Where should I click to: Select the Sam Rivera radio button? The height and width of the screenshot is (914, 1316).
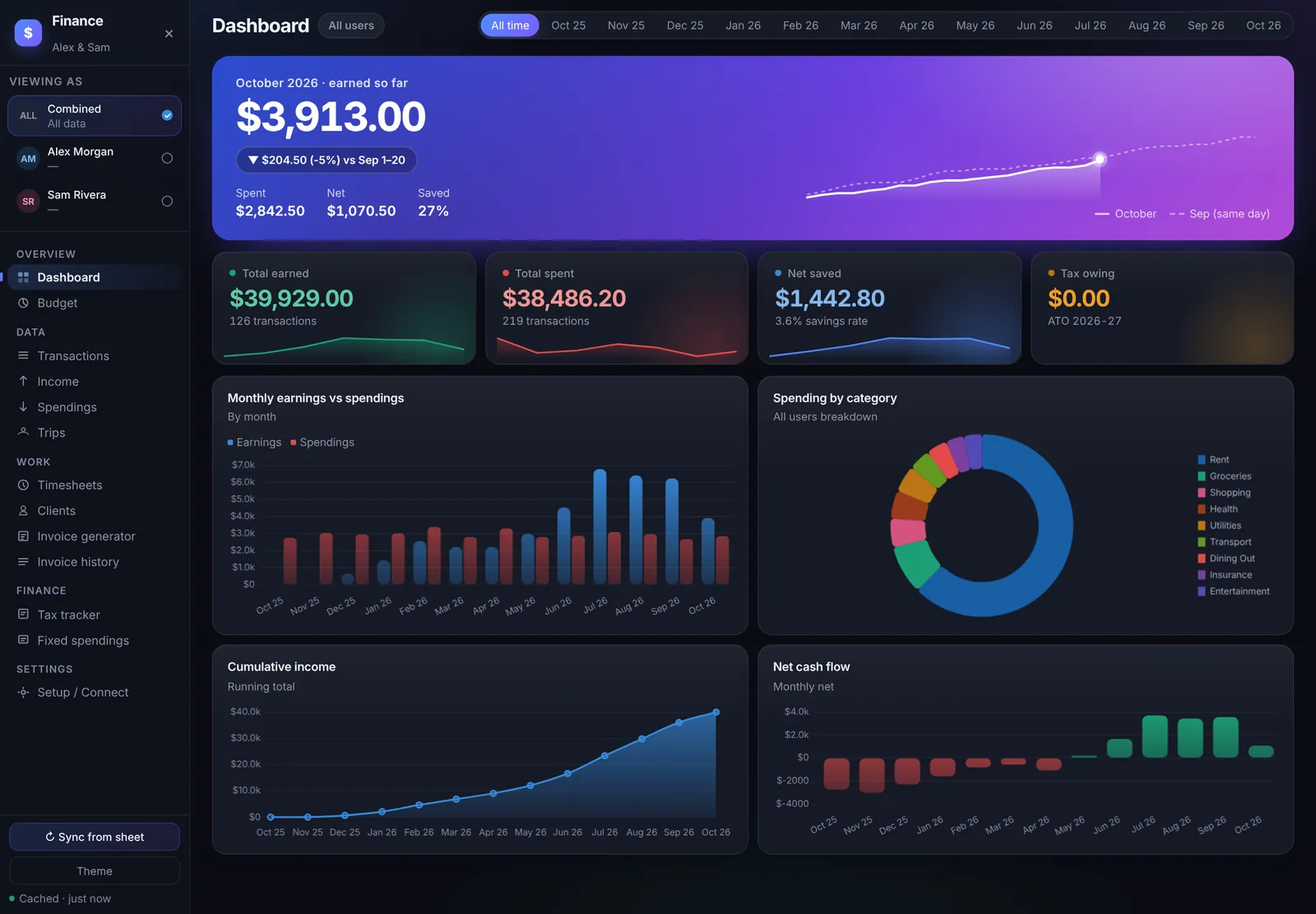tap(167, 201)
